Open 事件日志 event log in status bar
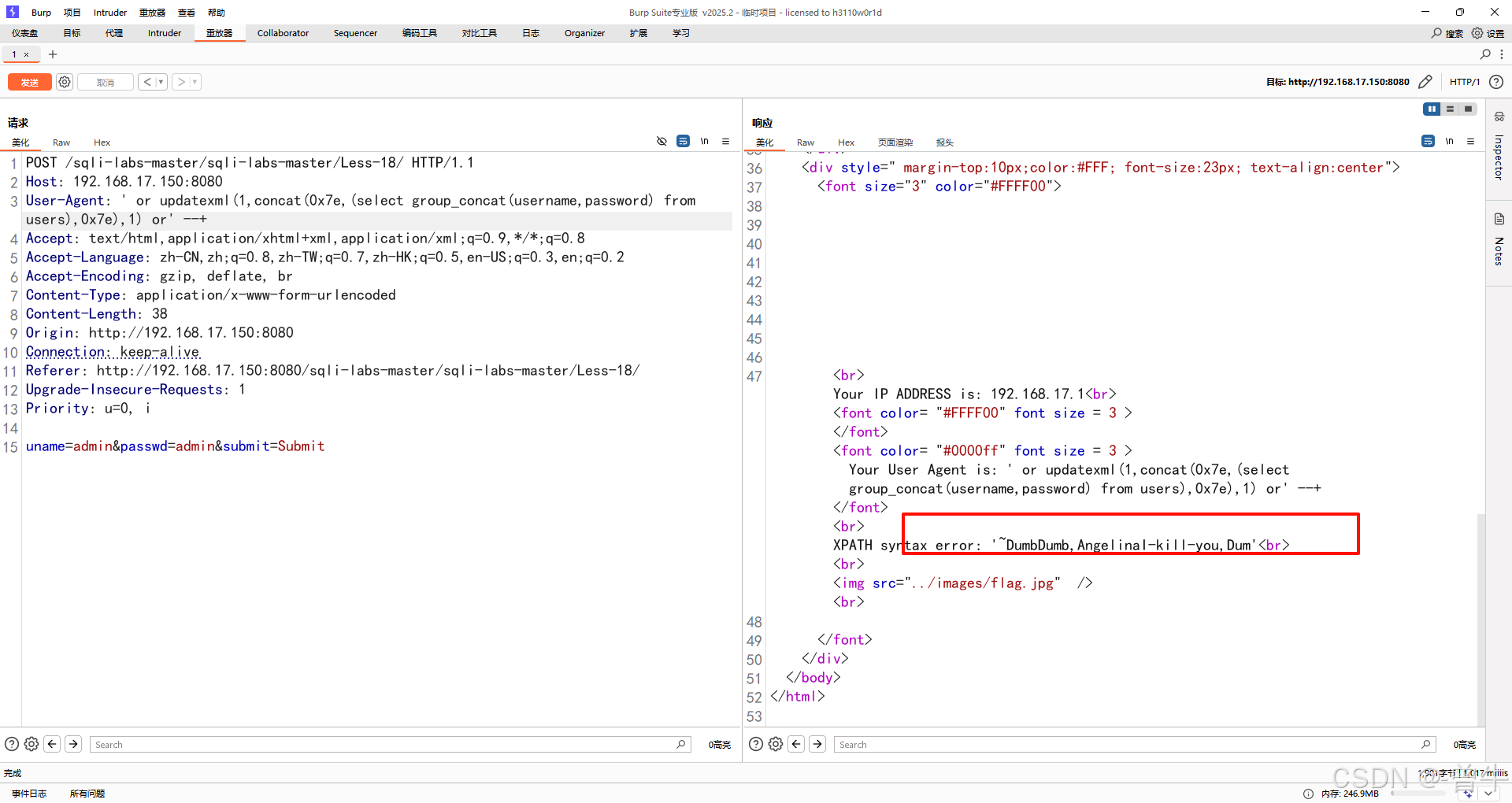This screenshot has width=1512, height=803. point(29,794)
